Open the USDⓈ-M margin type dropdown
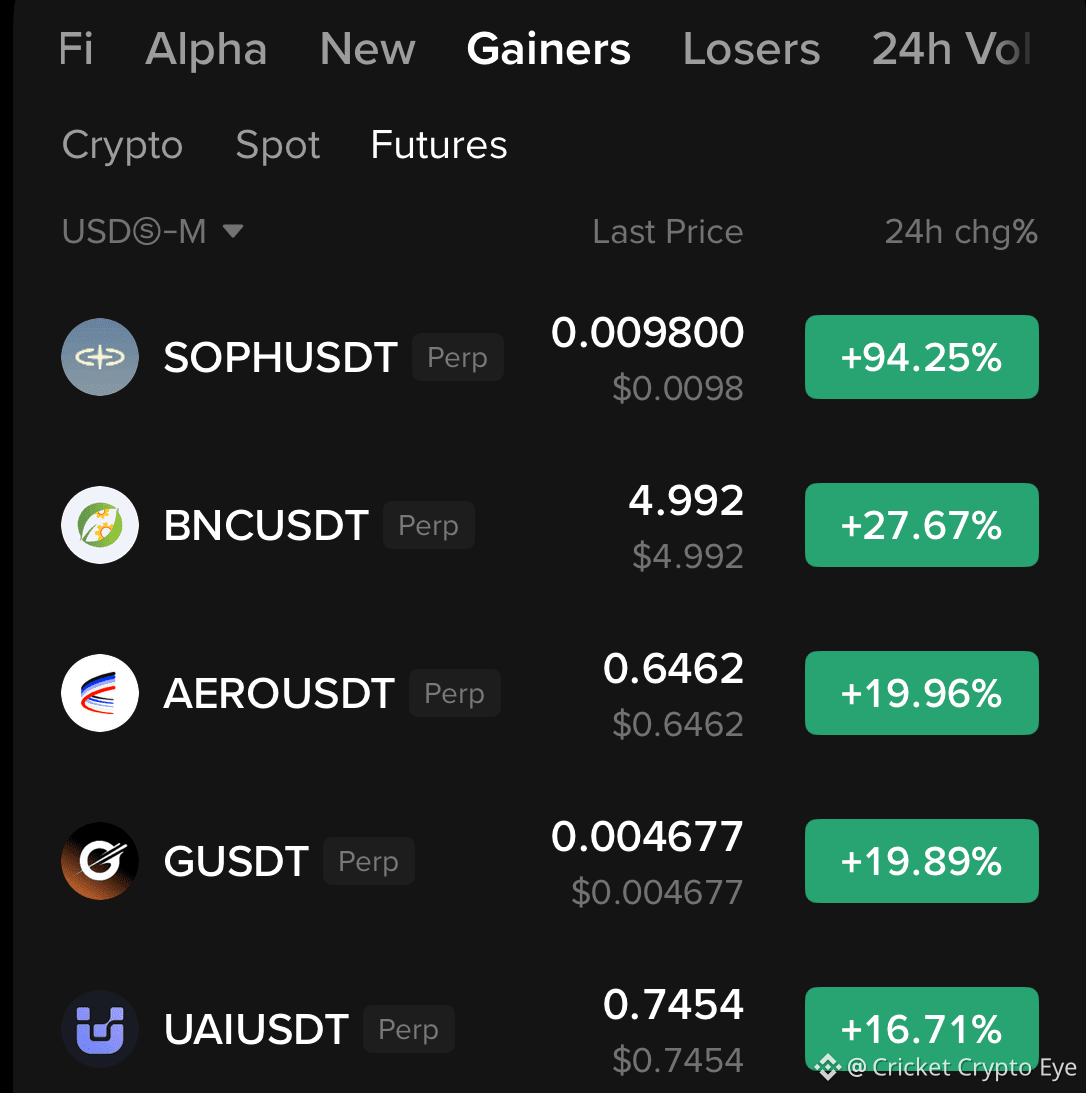1086x1093 pixels. pos(153,231)
